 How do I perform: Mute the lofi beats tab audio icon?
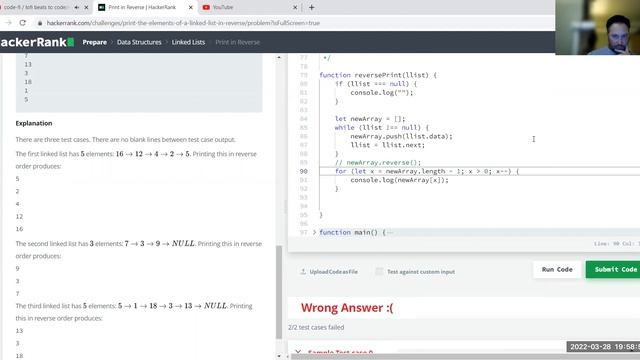pos(76,7)
